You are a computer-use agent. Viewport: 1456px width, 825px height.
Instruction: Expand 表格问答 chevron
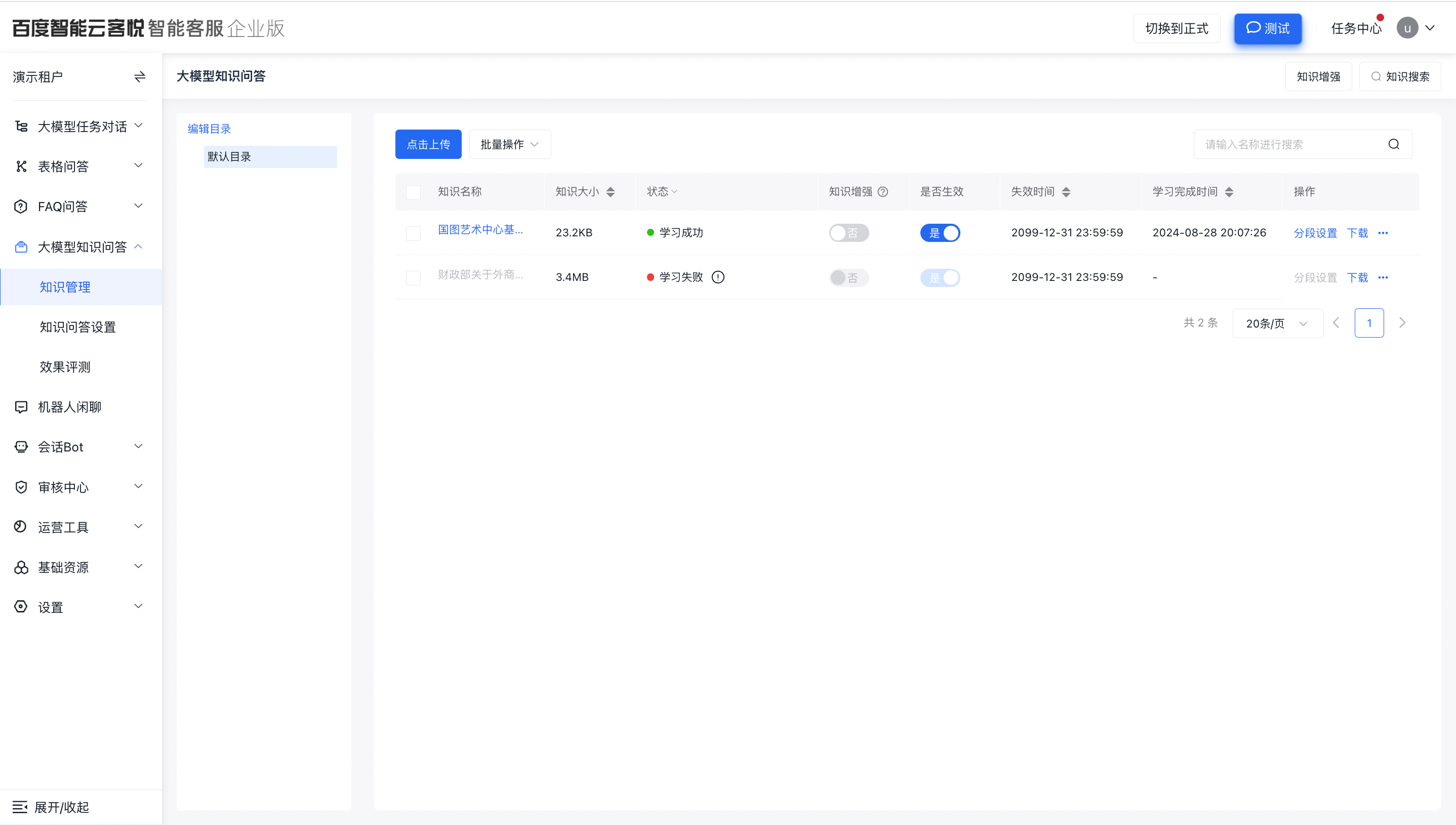[x=138, y=166]
